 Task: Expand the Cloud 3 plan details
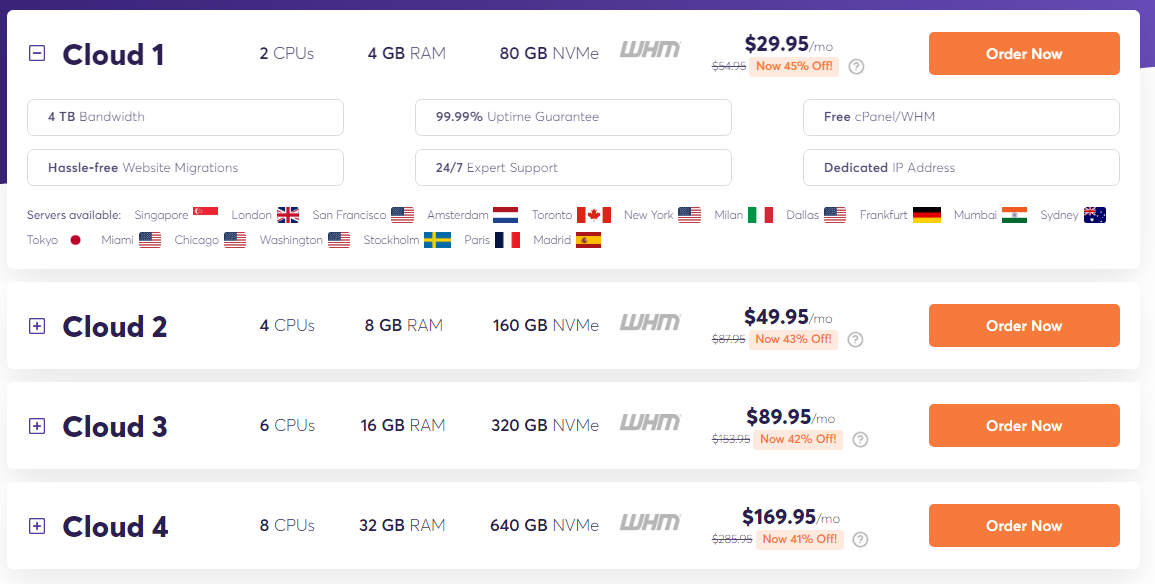[37, 426]
